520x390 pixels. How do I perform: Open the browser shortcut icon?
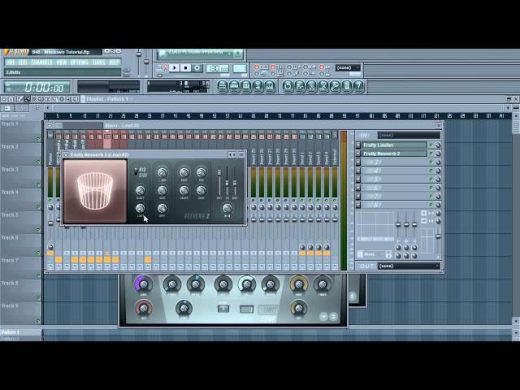click(258, 86)
